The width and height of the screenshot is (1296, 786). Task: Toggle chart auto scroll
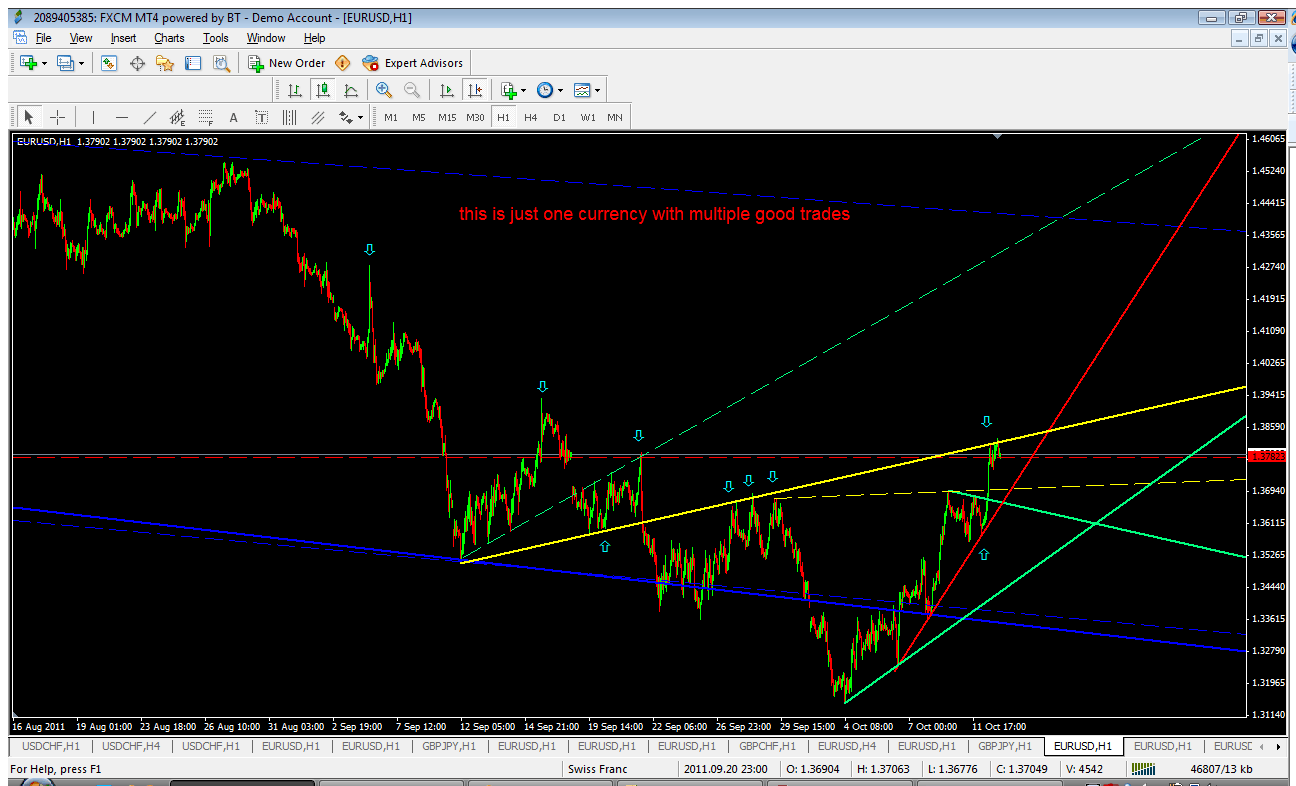pyautogui.click(x=447, y=90)
